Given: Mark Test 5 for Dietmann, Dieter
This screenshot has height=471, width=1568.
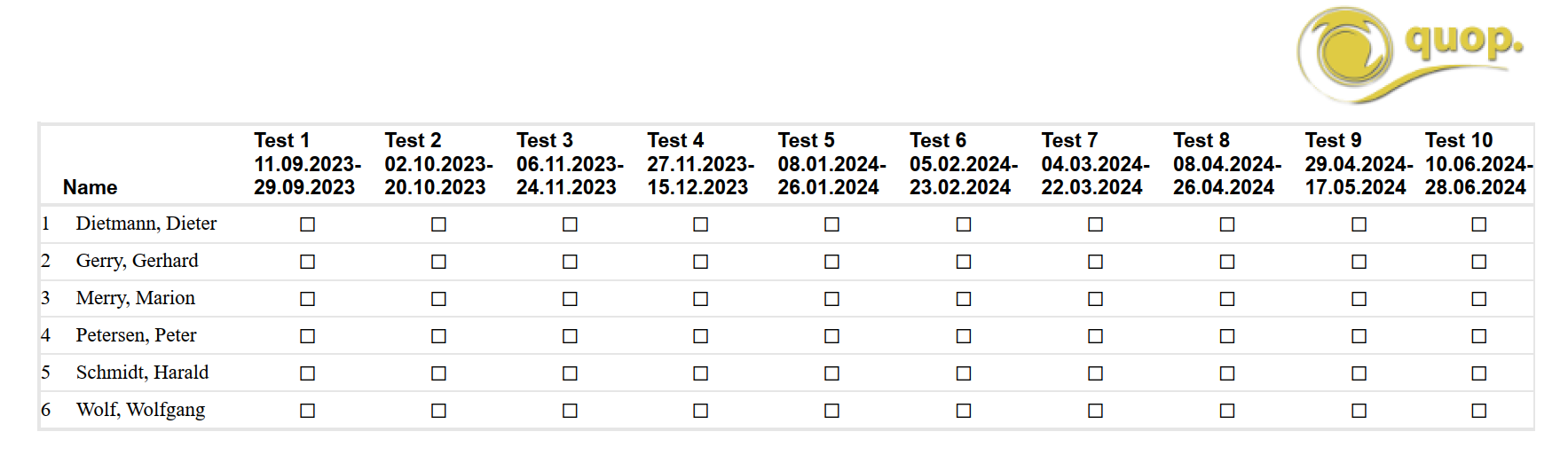Looking at the screenshot, I should [831, 224].
